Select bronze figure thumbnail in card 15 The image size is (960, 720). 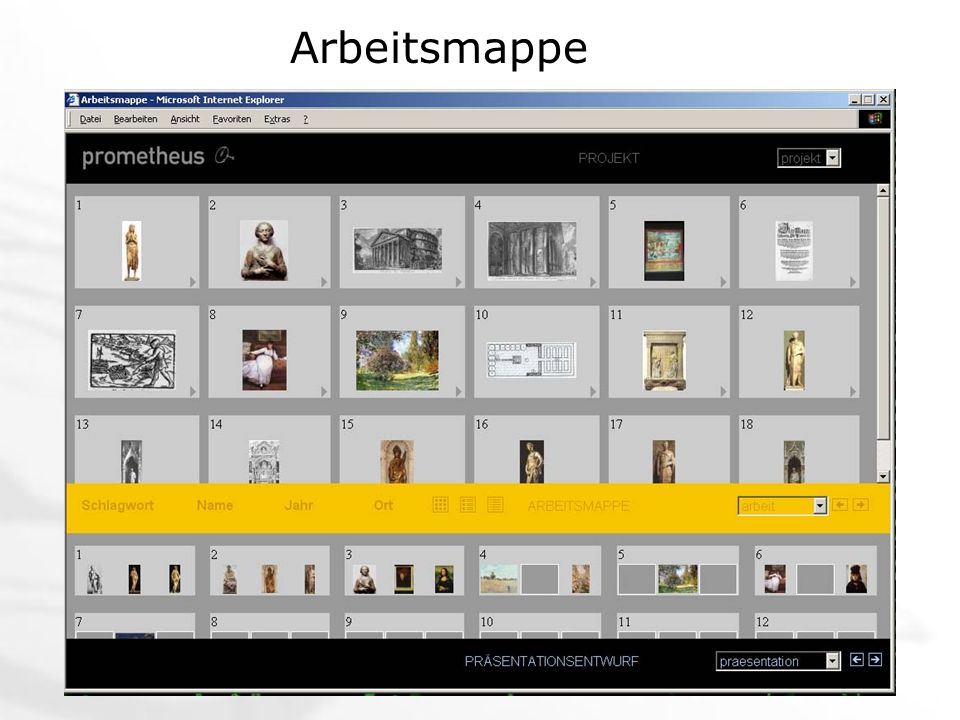point(397,462)
